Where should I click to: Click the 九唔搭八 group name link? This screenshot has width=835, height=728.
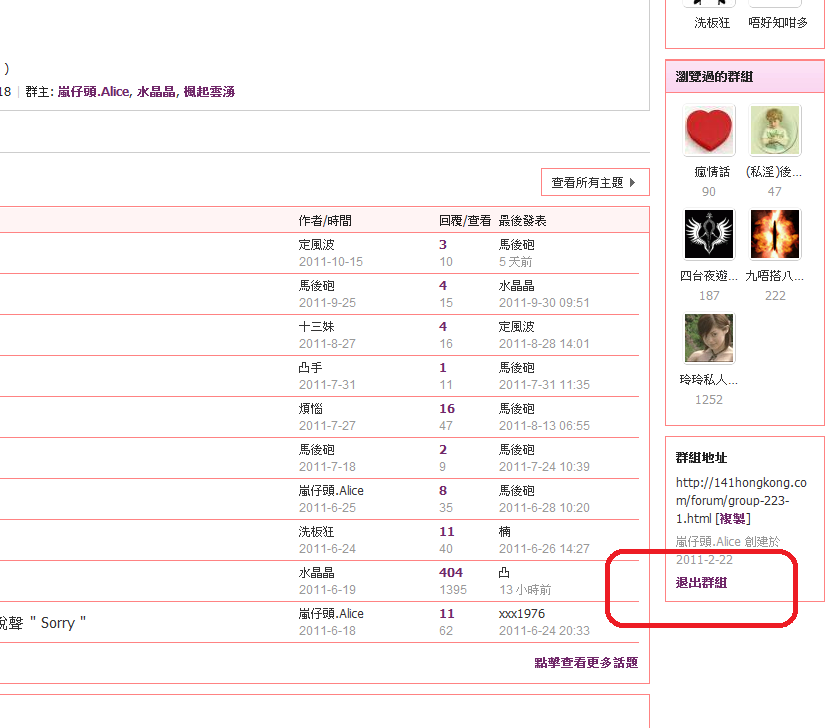pos(775,276)
